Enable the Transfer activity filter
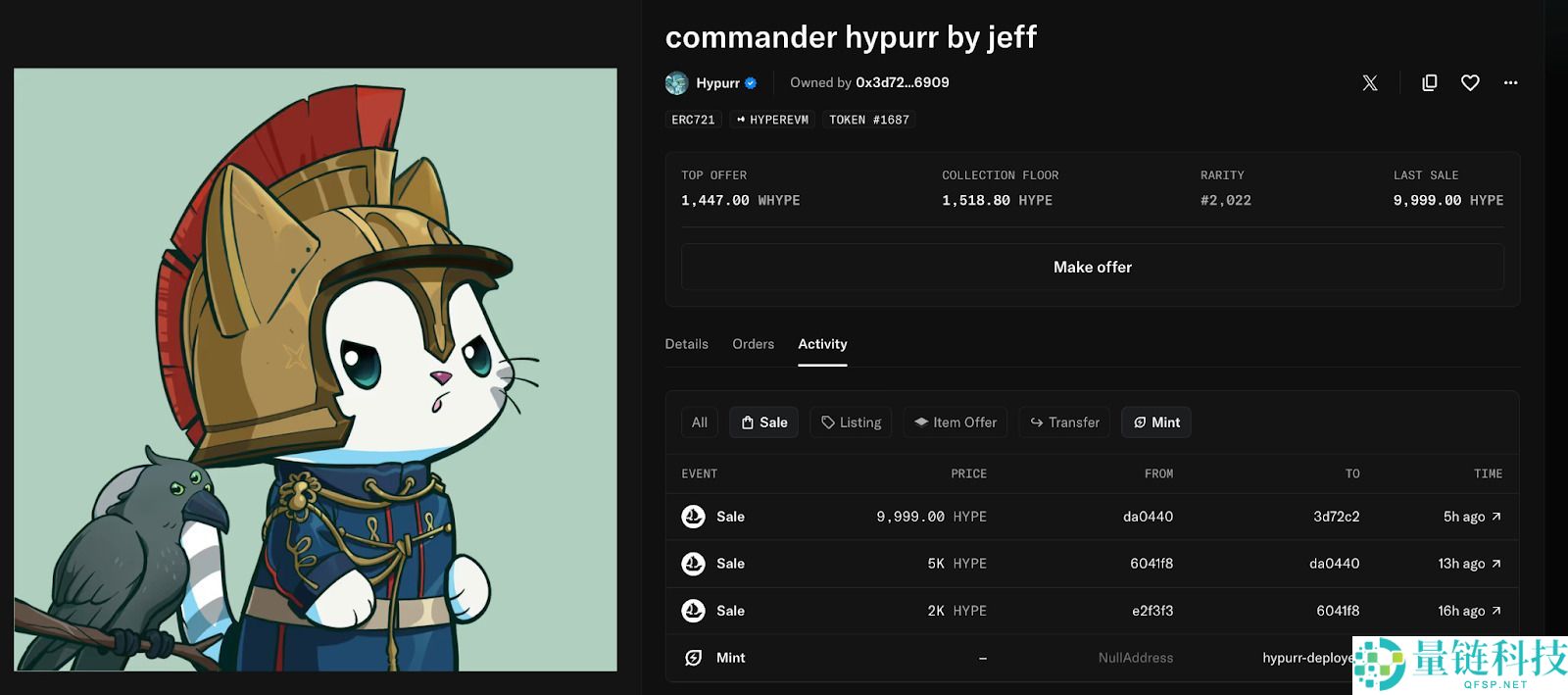The image size is (1568, 695). [x=1064, y=422]
